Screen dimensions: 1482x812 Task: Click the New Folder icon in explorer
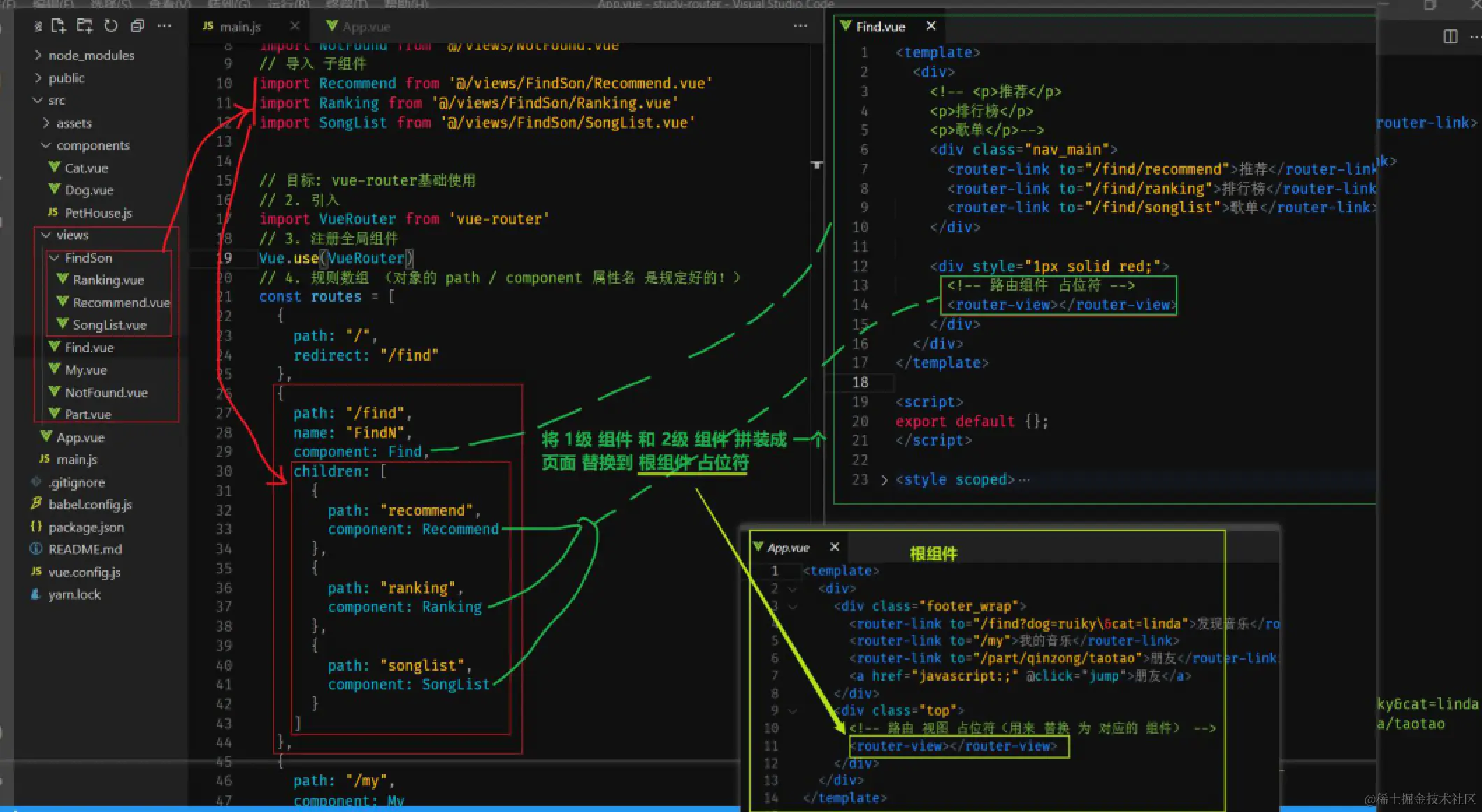(85, 26)
